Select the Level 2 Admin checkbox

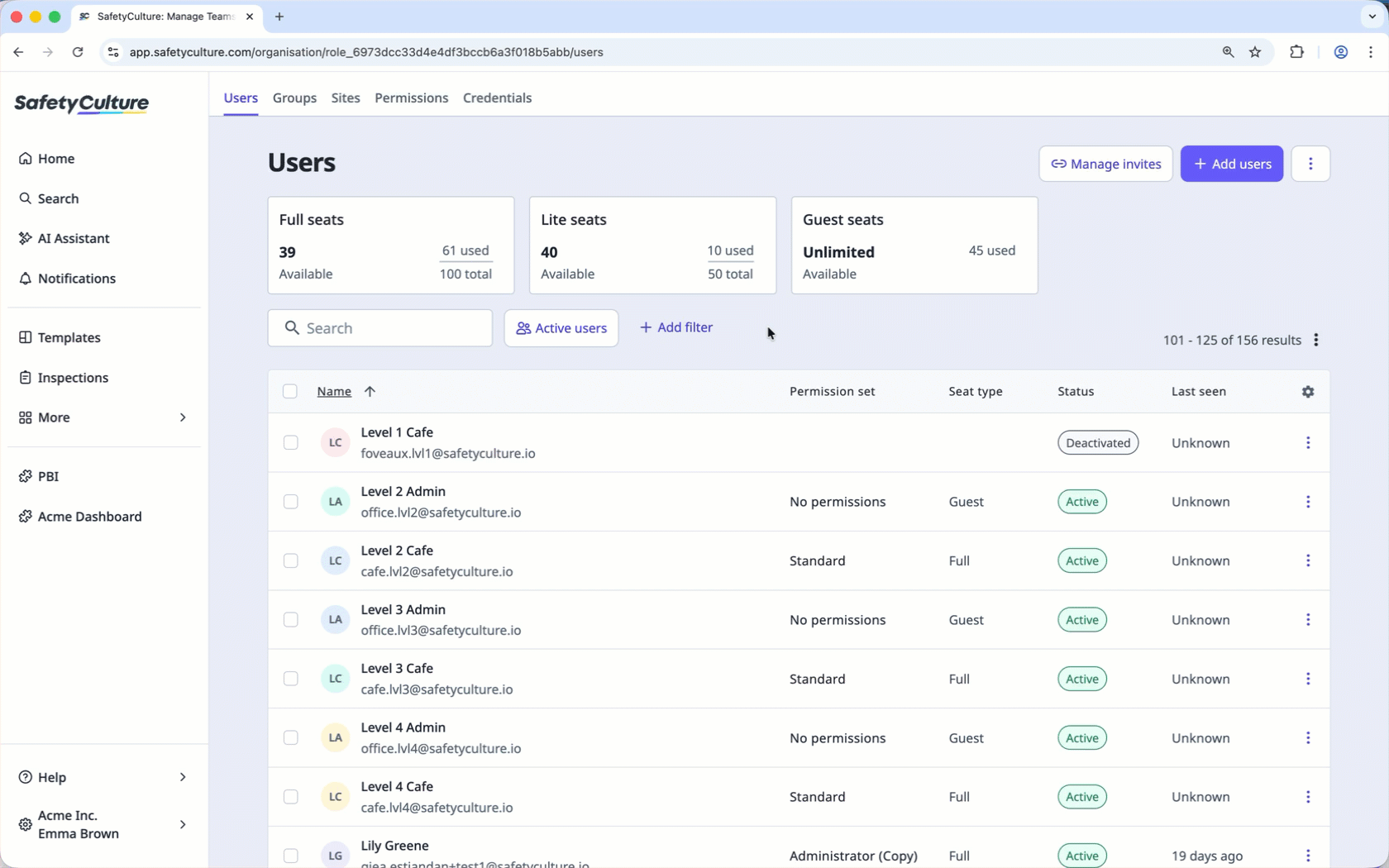[291, 502]
